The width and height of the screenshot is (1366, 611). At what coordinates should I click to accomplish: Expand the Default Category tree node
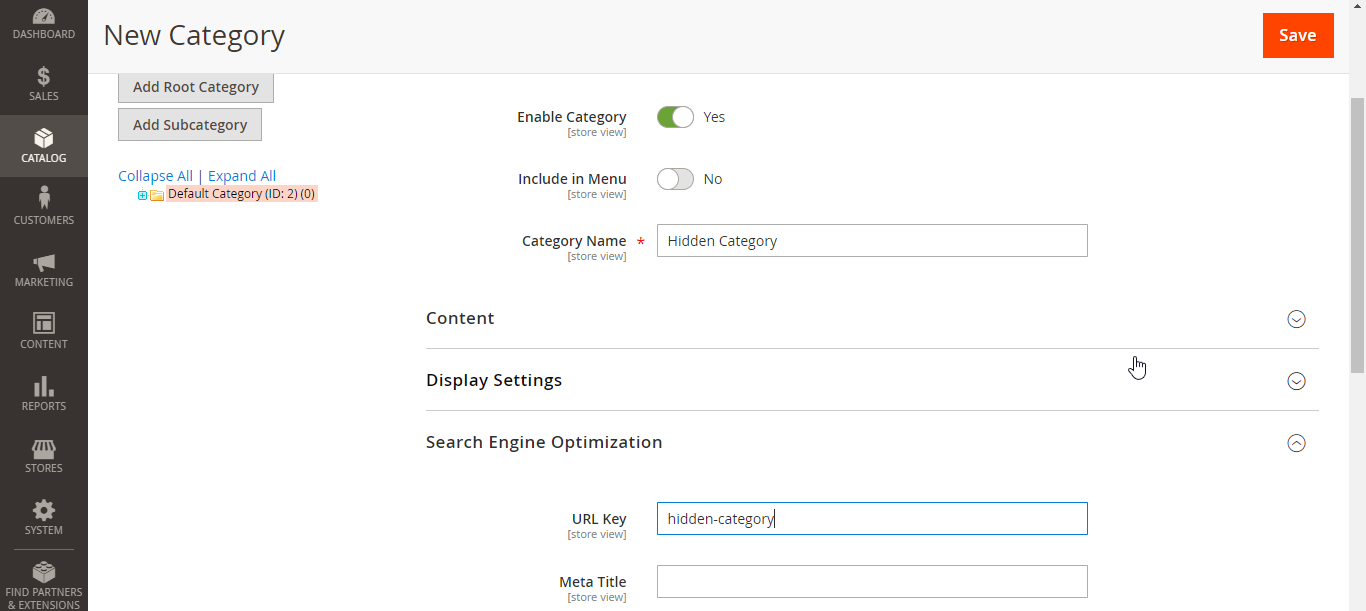[142, 195]
